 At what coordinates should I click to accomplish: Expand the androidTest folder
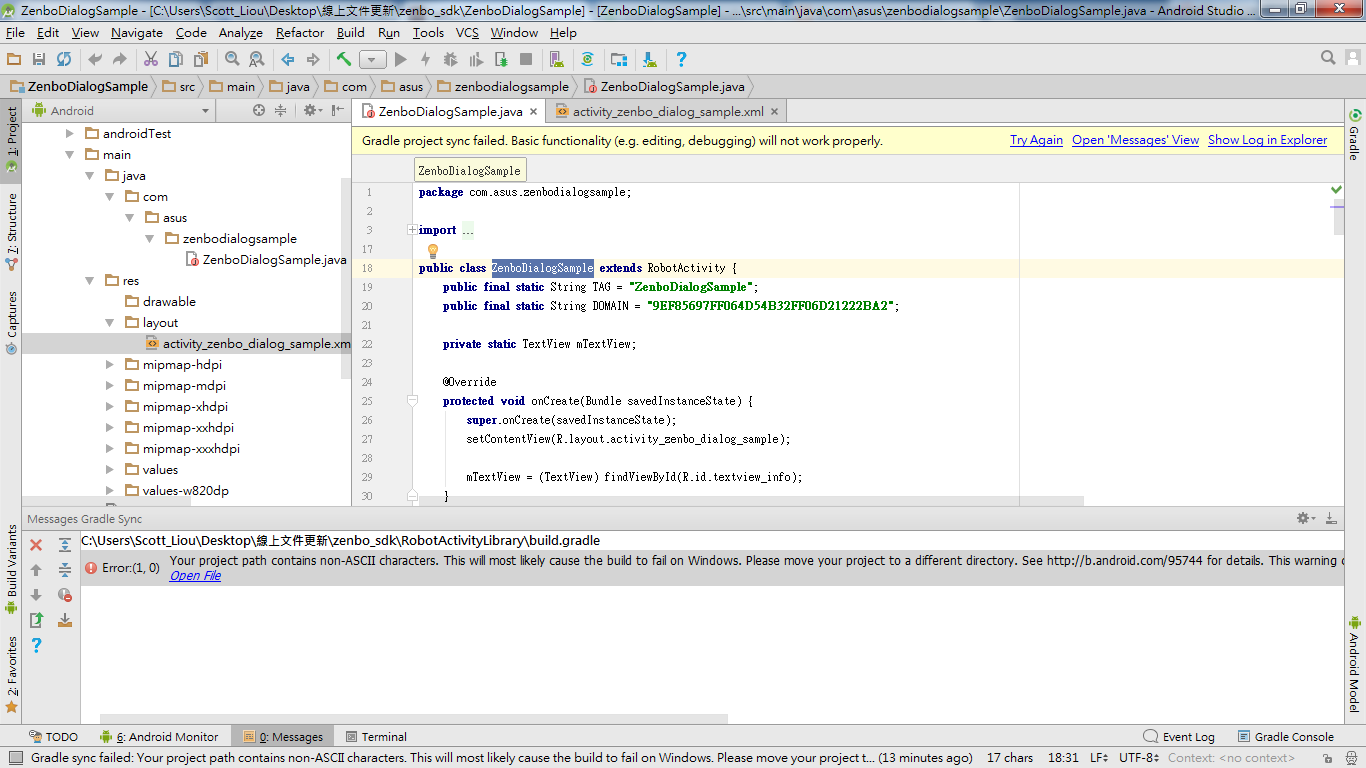click(x=70, y=133)
